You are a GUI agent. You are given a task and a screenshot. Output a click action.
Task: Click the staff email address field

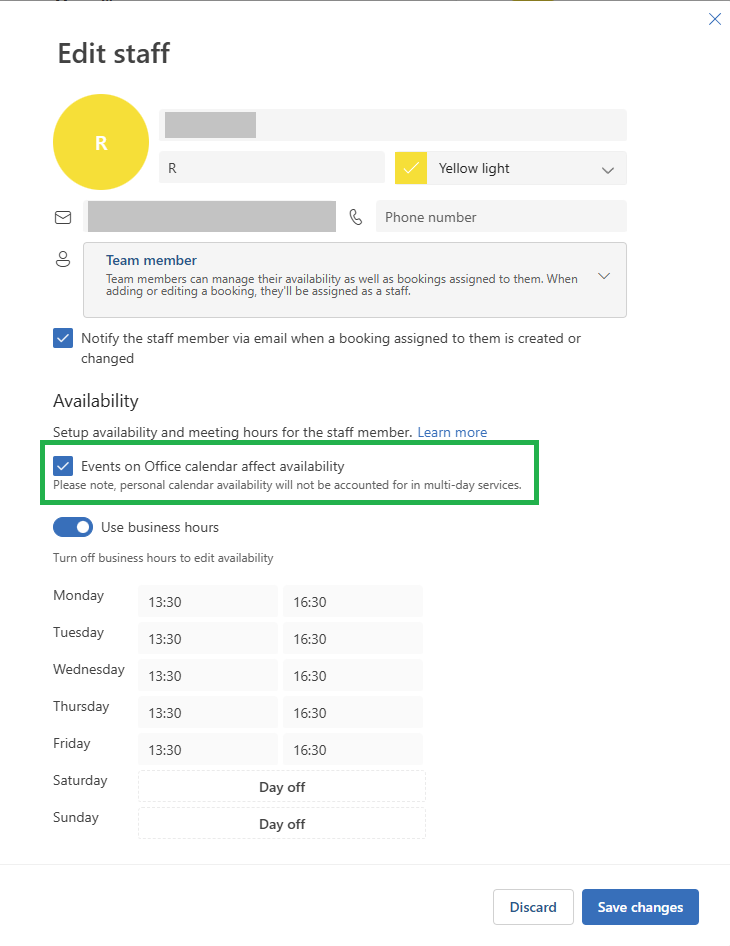point(210,217)
